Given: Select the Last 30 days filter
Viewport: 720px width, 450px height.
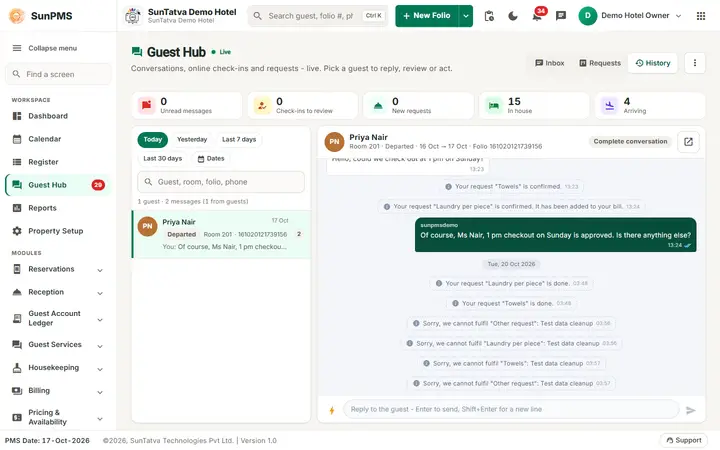Looking at the screenshot, I should (163, 158).
